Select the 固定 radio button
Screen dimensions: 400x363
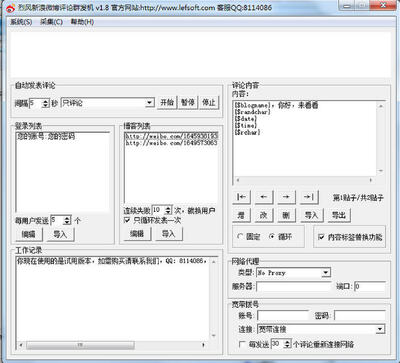240,236
